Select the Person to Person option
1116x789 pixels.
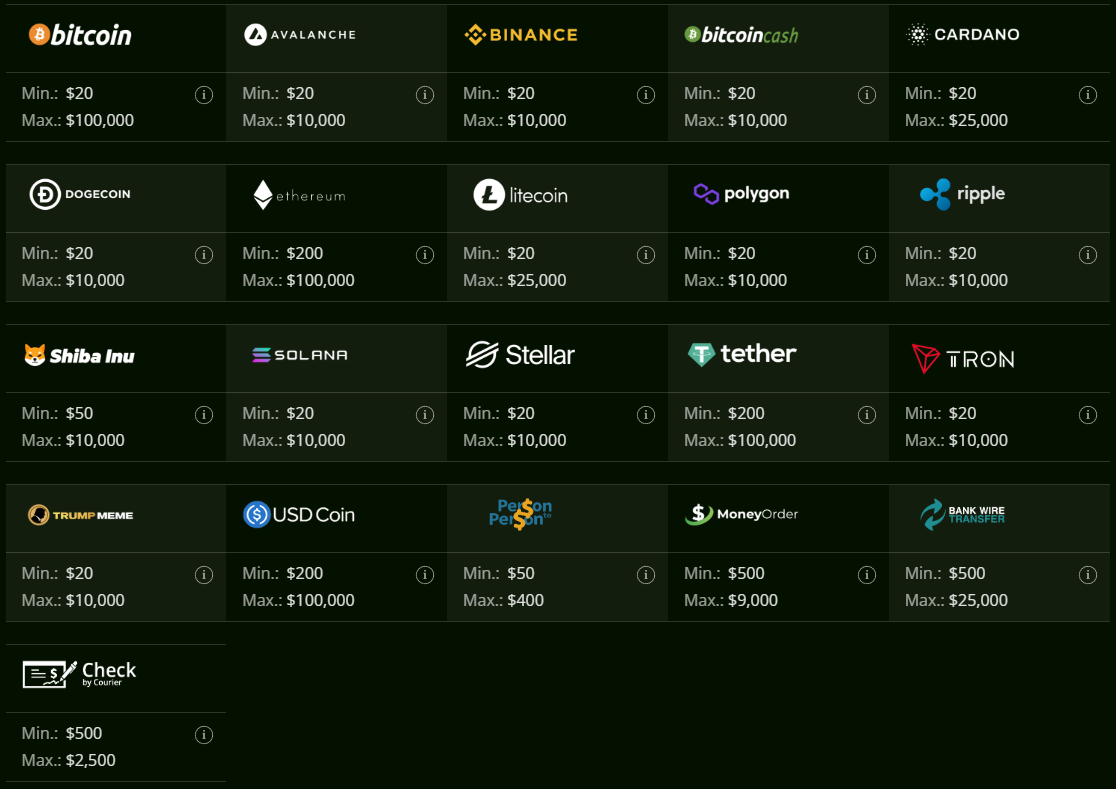tap(520, 514)
